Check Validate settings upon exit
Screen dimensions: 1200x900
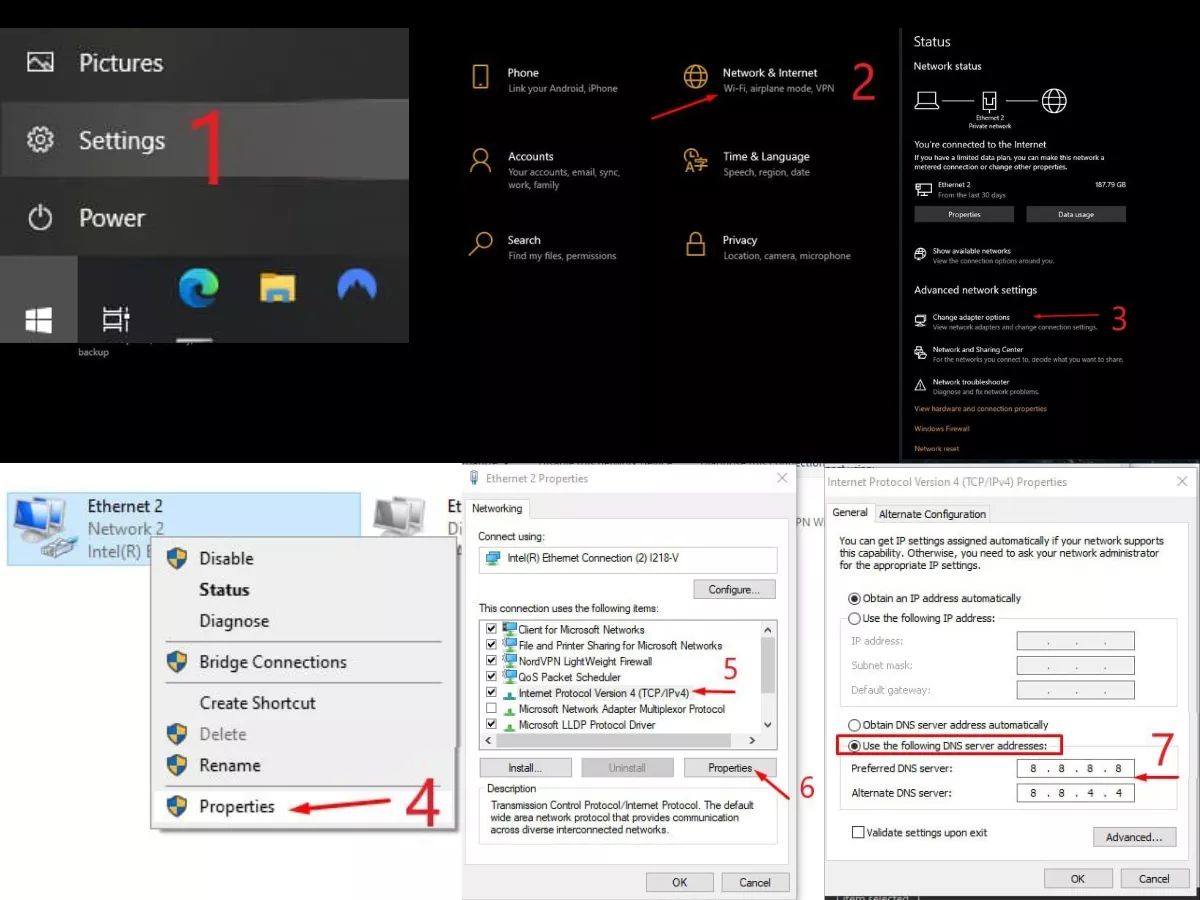[x=858, y=832]
